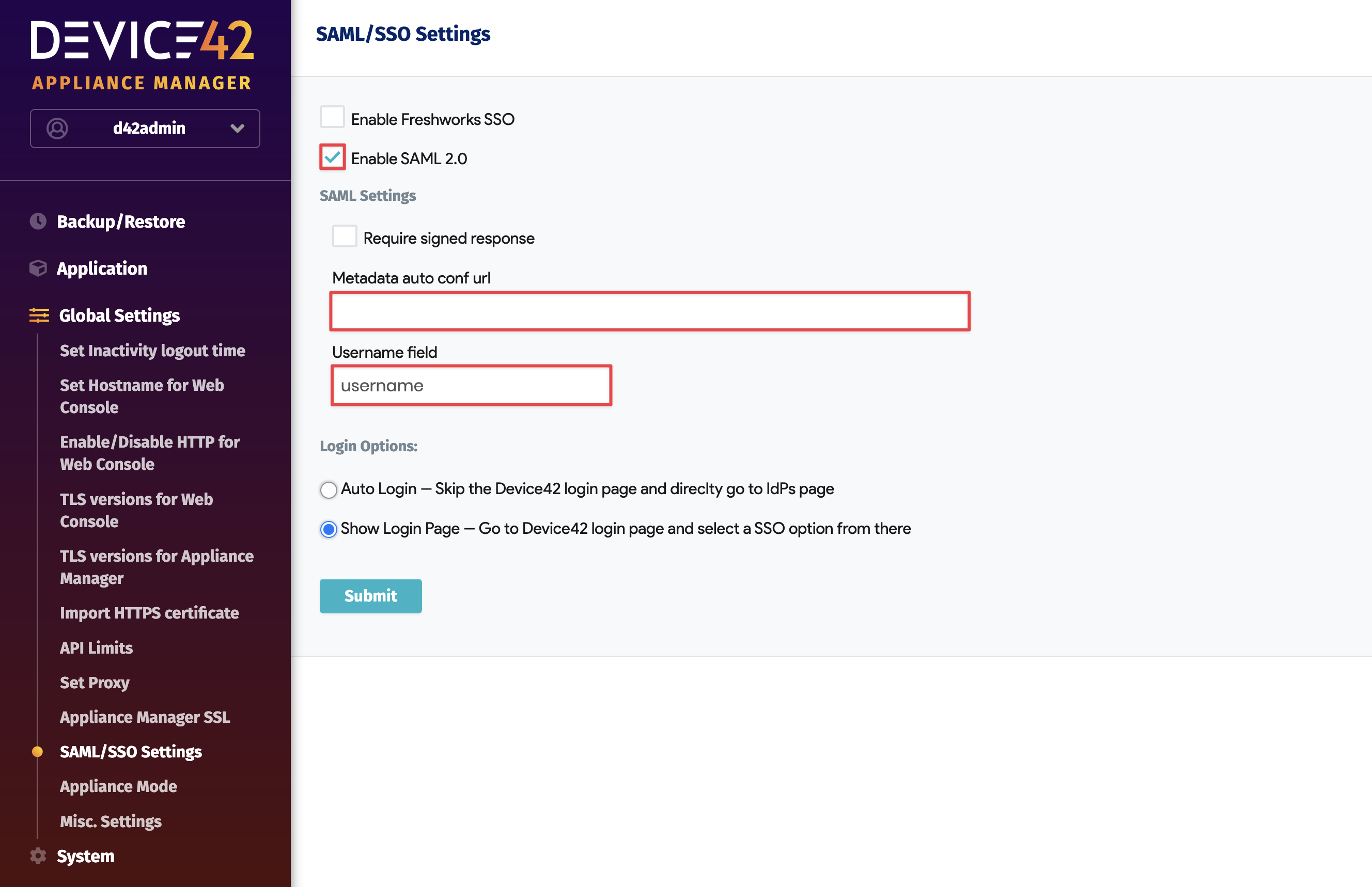
Task: Focus the Username field text box
Action: click(471, 385)
